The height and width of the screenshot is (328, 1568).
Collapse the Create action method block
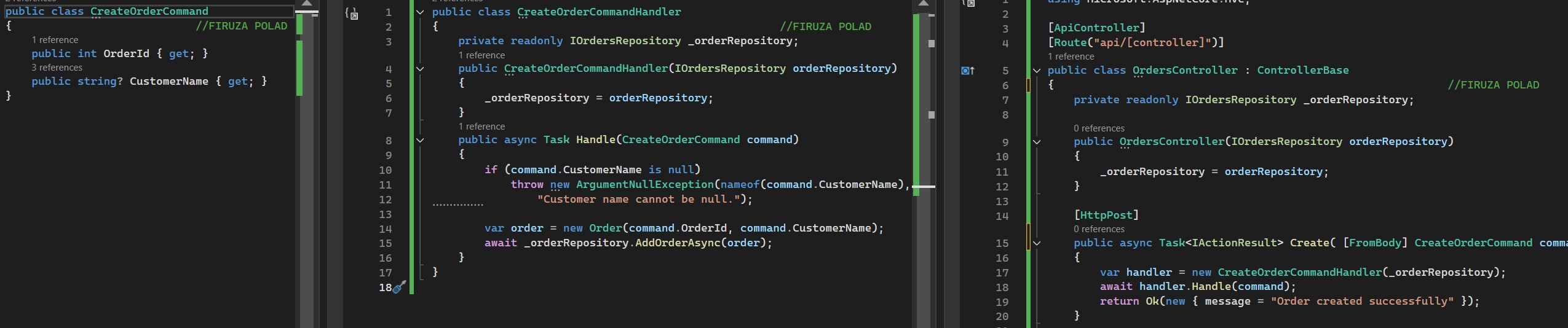click(1036, 243)
